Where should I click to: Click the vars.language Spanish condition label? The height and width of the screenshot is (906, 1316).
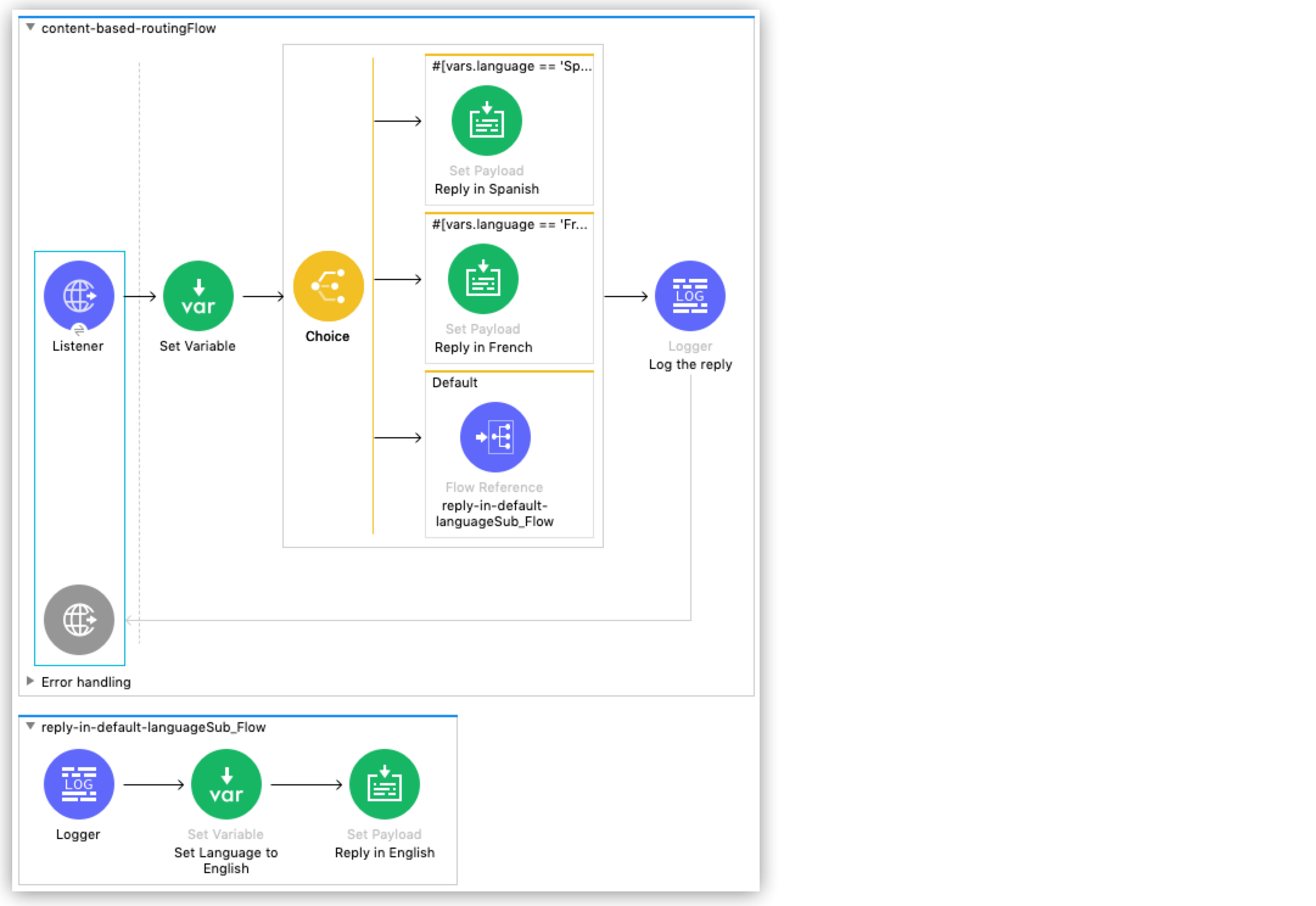[x=511, y=66]
